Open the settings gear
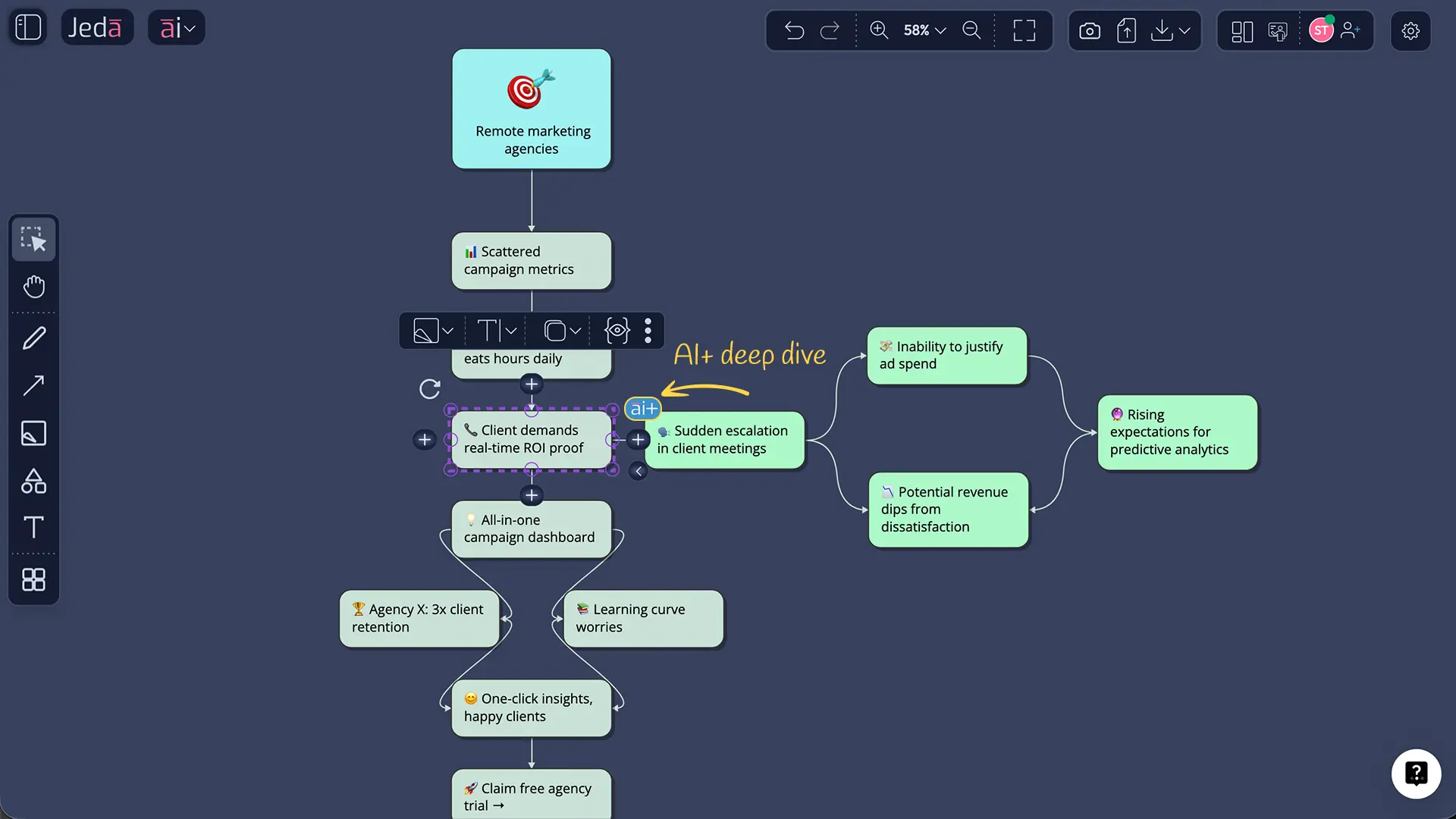 pyautogui.click(x=1410, y=31)
